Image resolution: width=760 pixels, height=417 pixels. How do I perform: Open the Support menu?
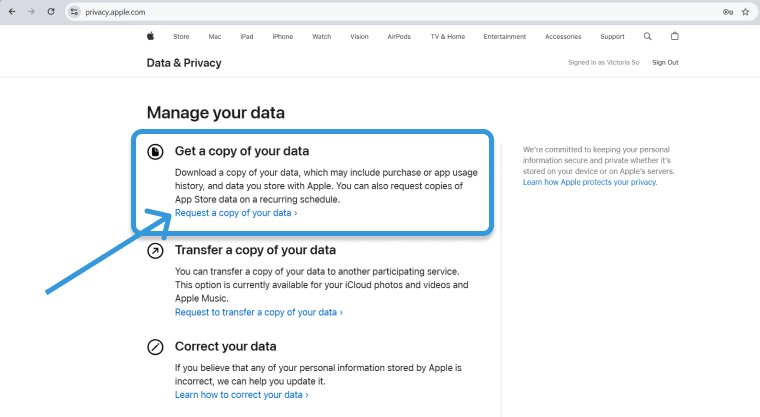(x=612, y=37)
